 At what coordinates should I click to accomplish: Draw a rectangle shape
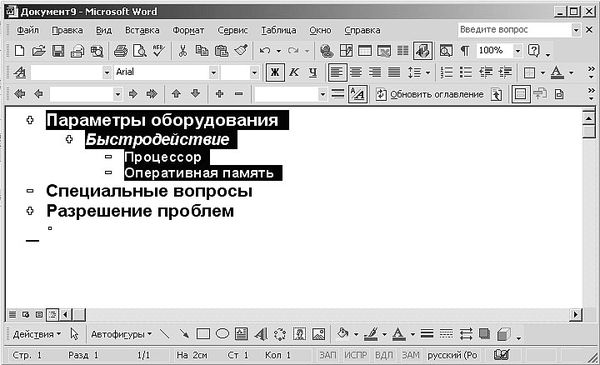(203, 334)
